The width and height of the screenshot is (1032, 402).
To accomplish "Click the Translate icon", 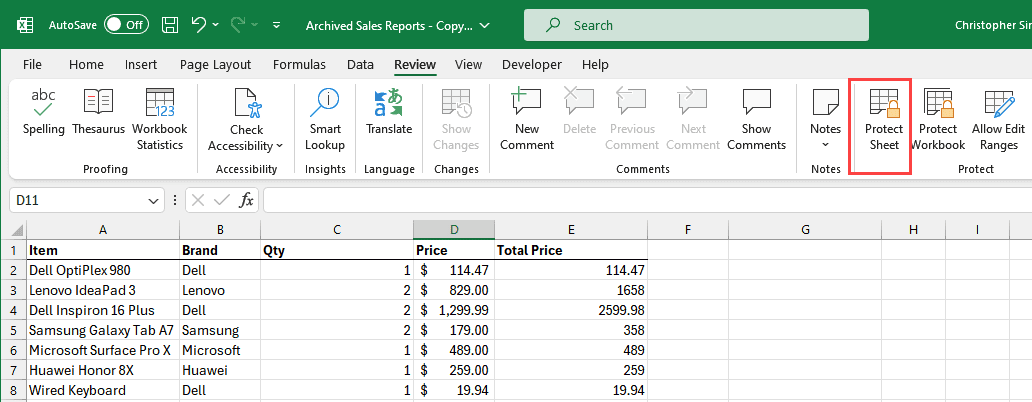I will tap(389, 103).
